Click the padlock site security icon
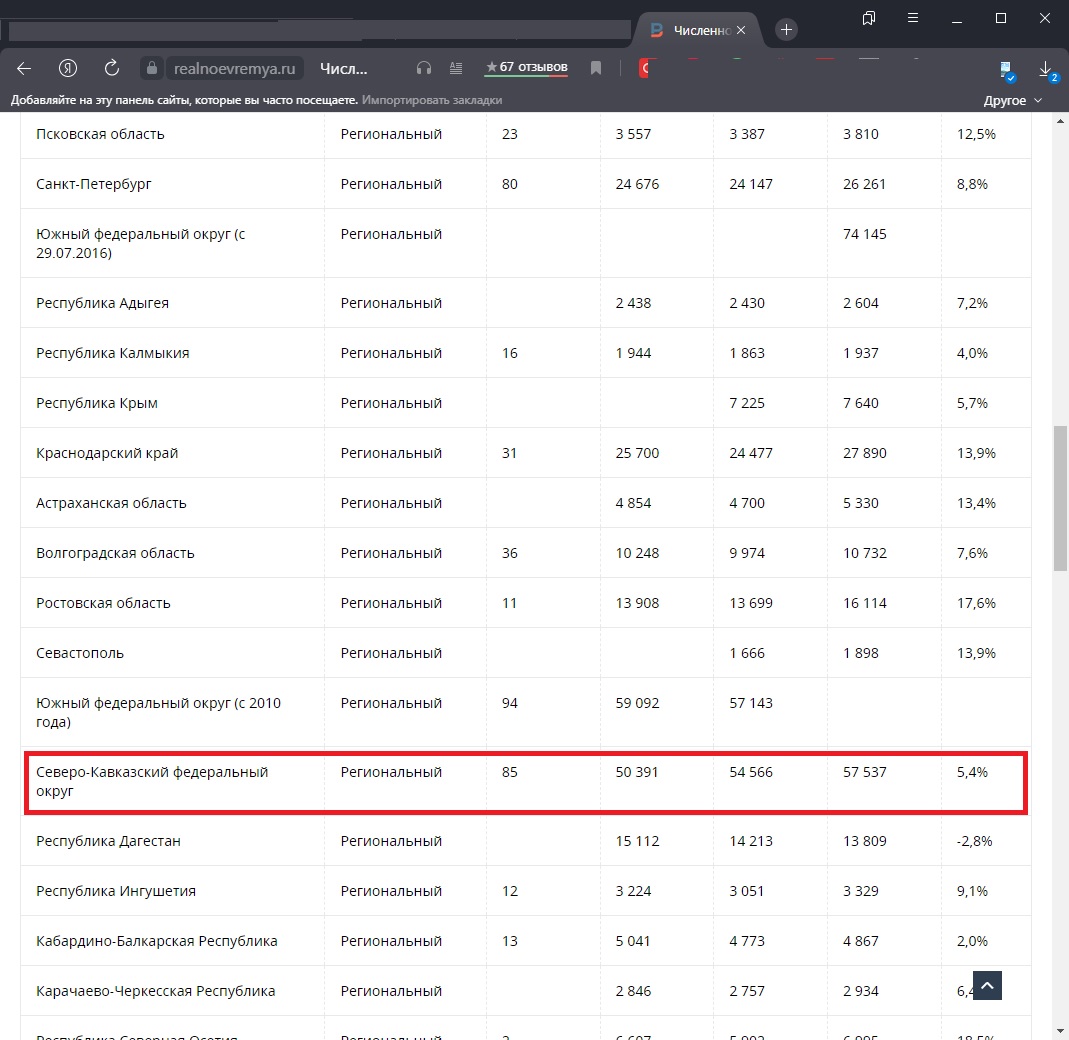This screenshot has width=1069, height=1040. pyautogui.click(x=151, y=68)
